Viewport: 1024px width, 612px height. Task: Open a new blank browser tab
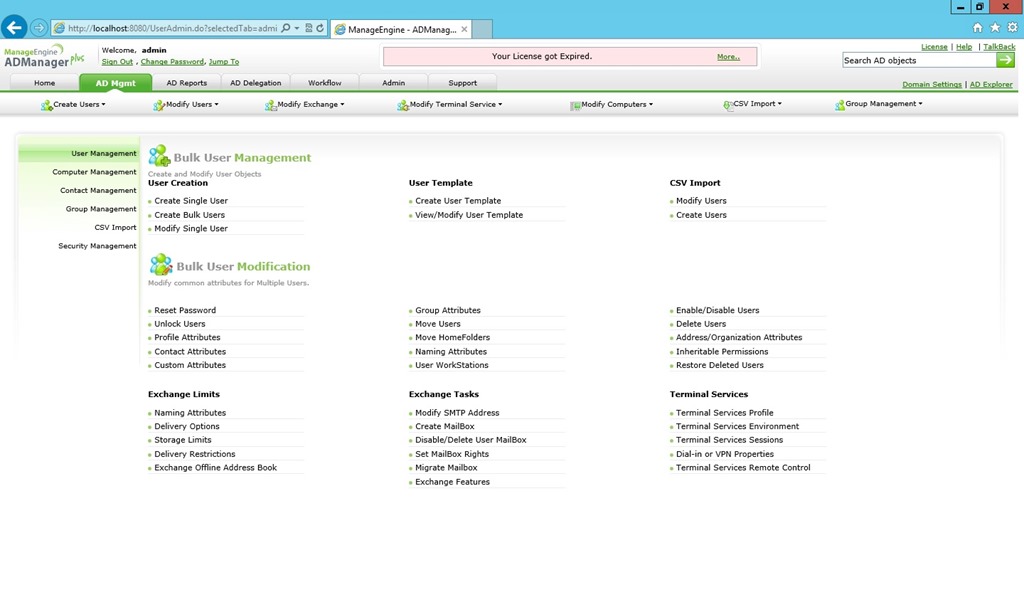coord(482,29)
